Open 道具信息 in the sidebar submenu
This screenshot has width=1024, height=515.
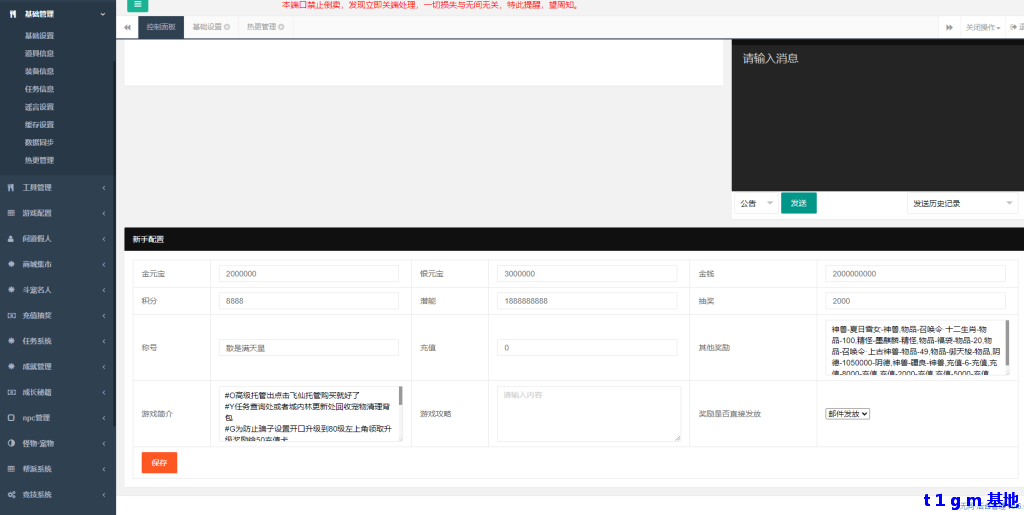point(39,54)
